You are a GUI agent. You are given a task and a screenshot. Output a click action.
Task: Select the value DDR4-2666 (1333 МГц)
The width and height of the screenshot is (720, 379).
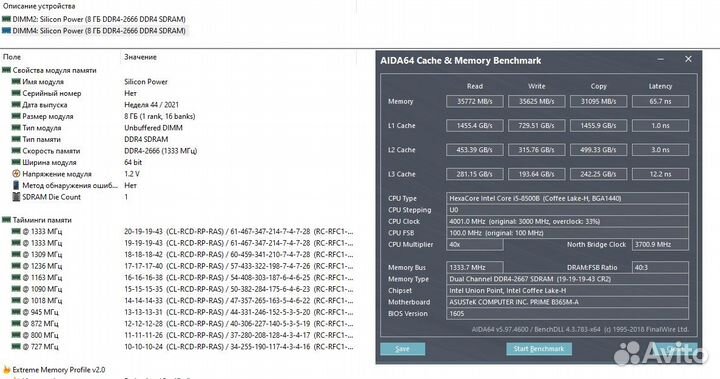coord(161,151)
